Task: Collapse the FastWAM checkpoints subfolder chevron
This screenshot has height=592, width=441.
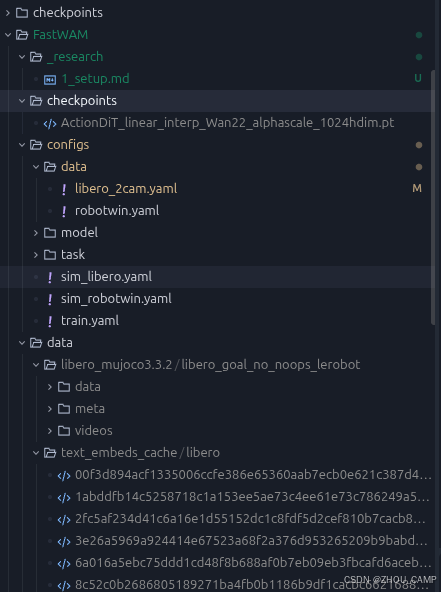Action: pos(22,101)
